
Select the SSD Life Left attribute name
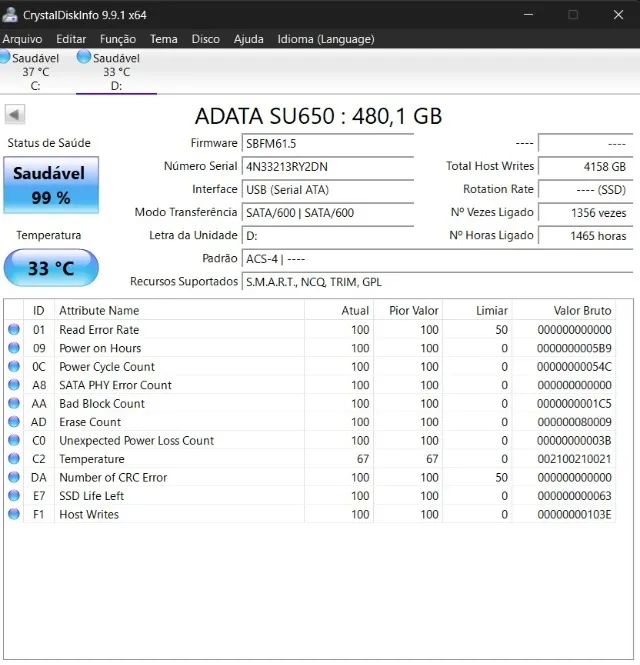92,496
